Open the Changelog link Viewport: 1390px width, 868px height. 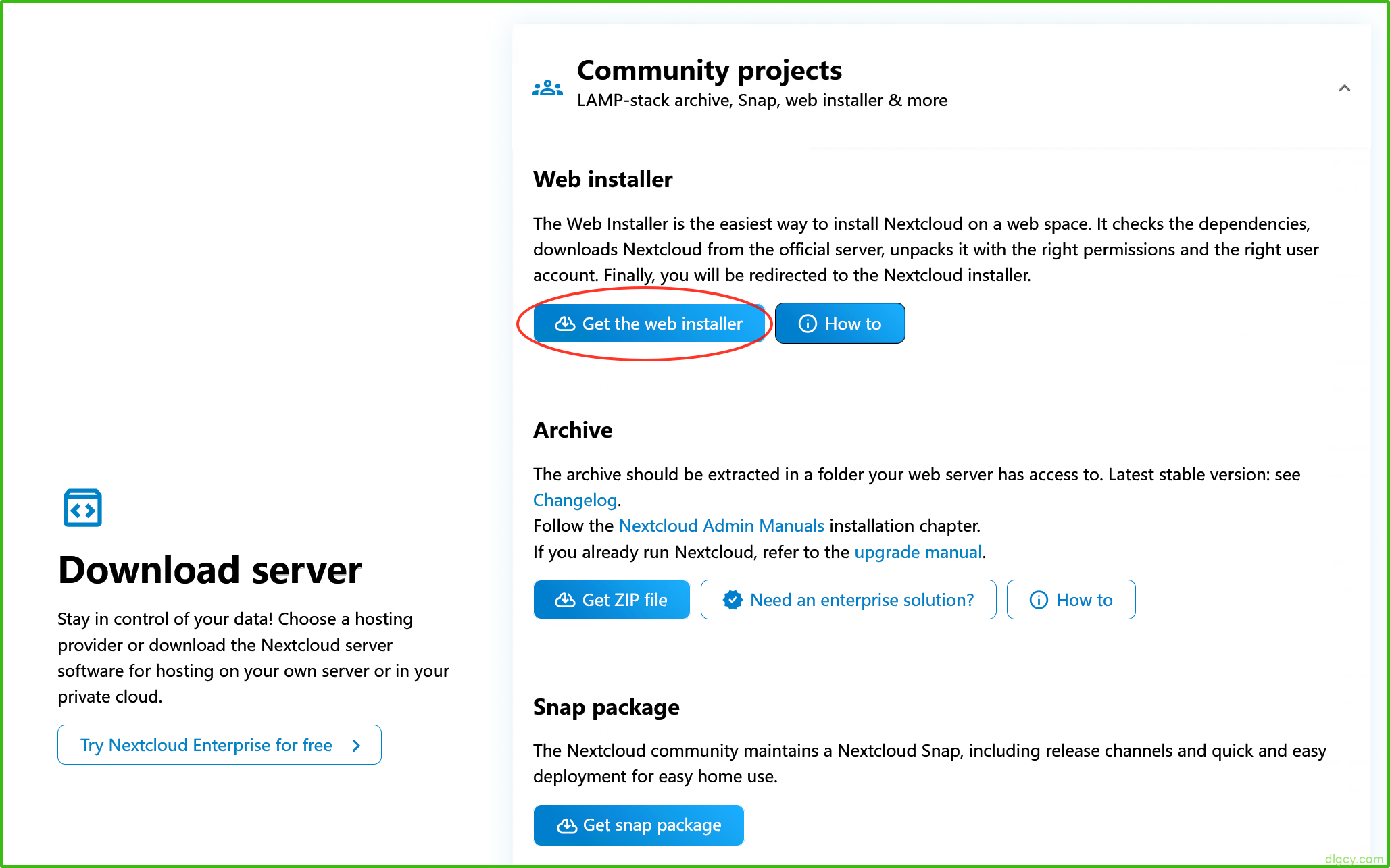point(575,500)
